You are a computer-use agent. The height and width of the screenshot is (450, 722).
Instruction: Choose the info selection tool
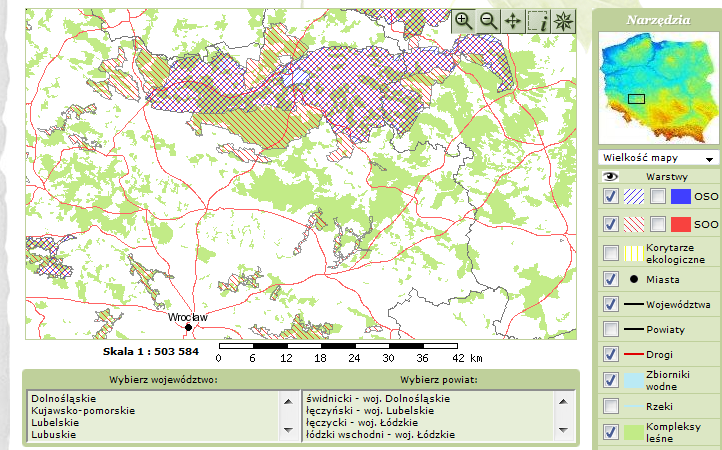click(538, 21)
